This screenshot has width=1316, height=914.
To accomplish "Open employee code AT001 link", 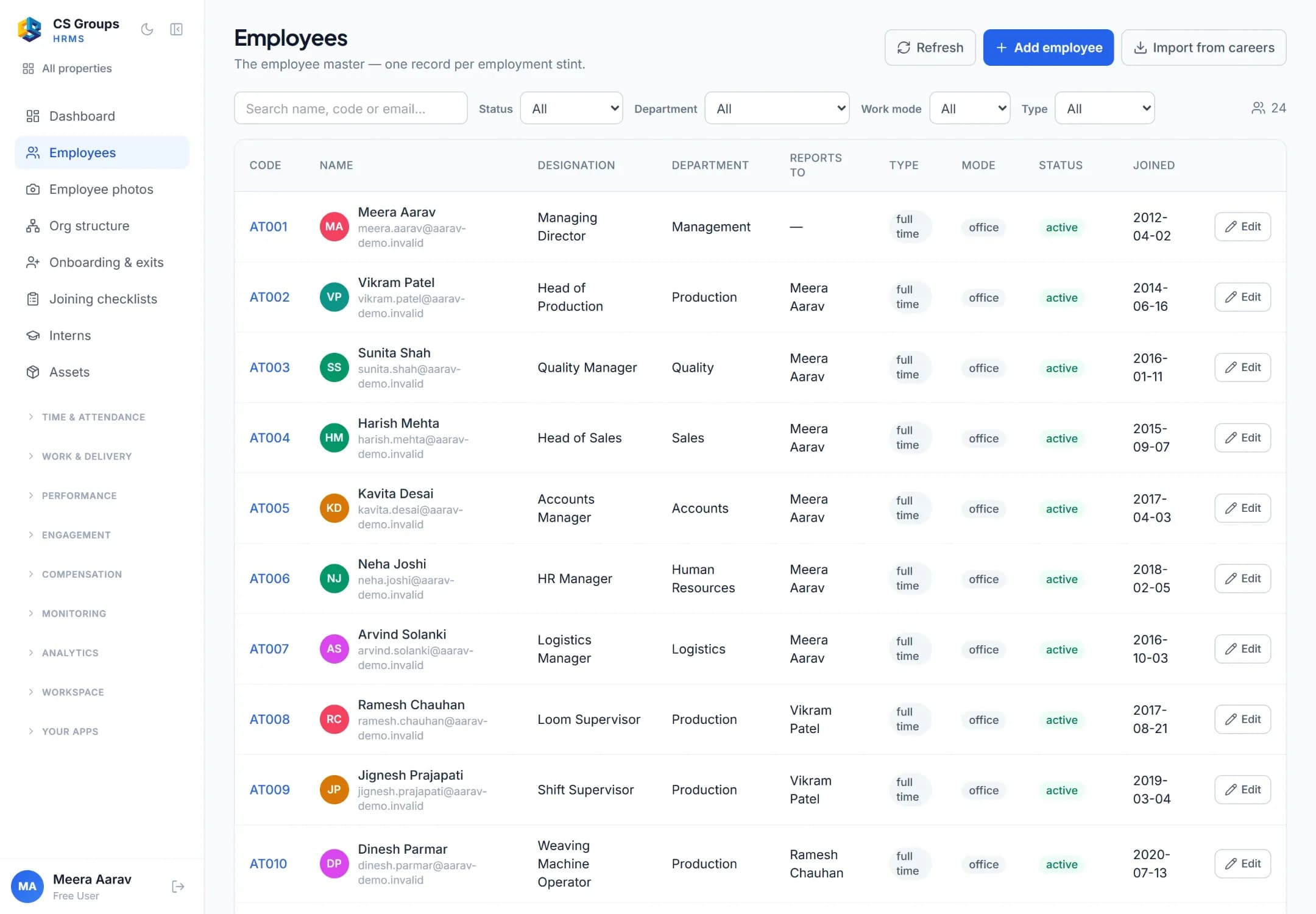I will pyautogui.click(x=268, y=227).
